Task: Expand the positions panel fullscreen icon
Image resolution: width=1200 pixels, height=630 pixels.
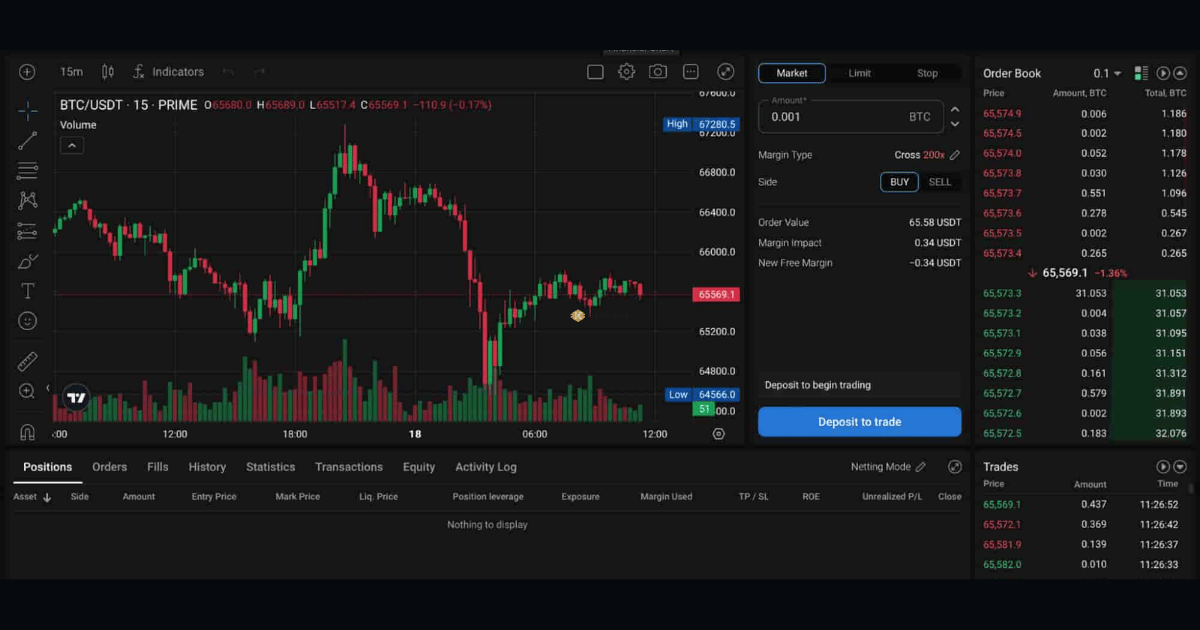Action: [955, 467]
